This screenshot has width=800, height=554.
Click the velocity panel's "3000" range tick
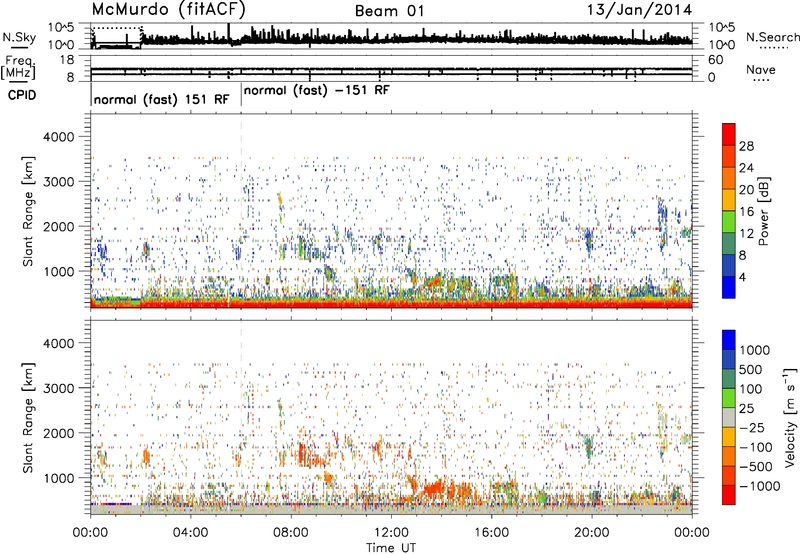(x=58, y=388)
